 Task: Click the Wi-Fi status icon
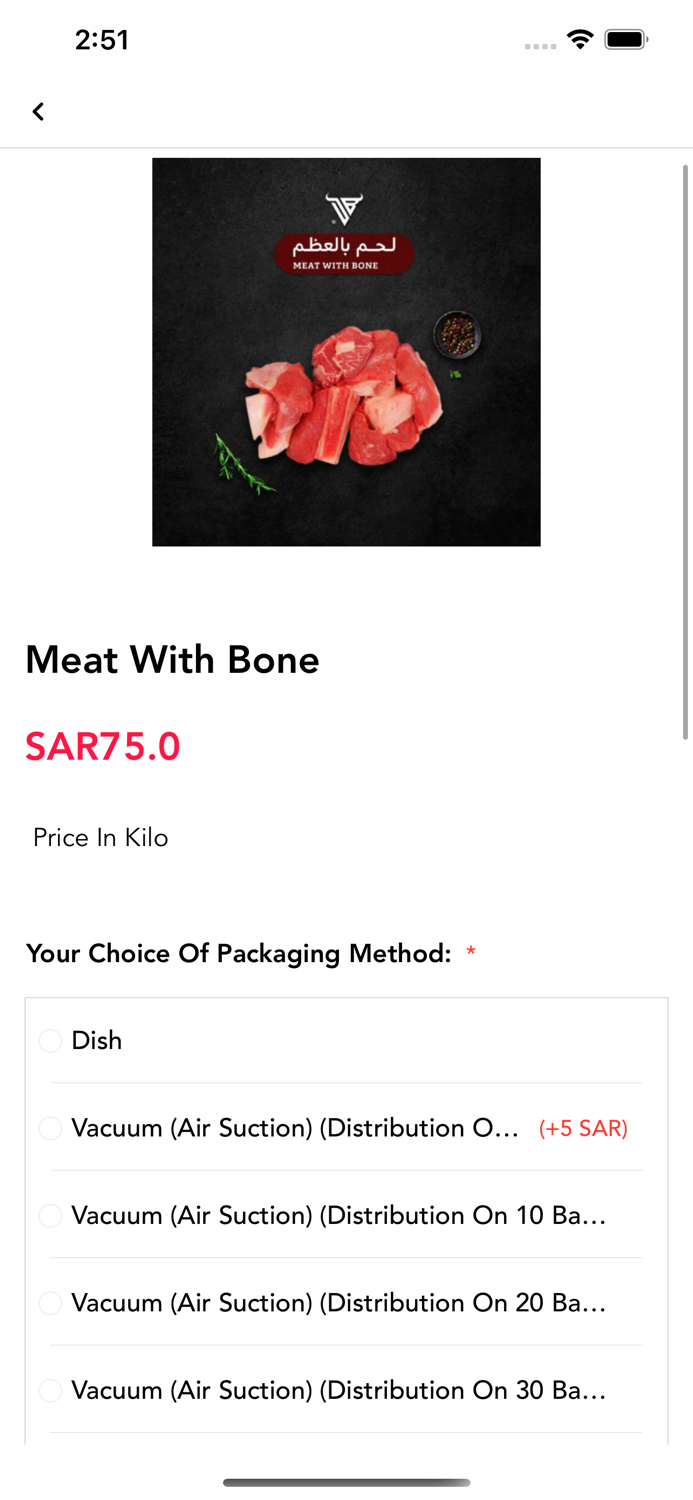[x=579, y=40]
